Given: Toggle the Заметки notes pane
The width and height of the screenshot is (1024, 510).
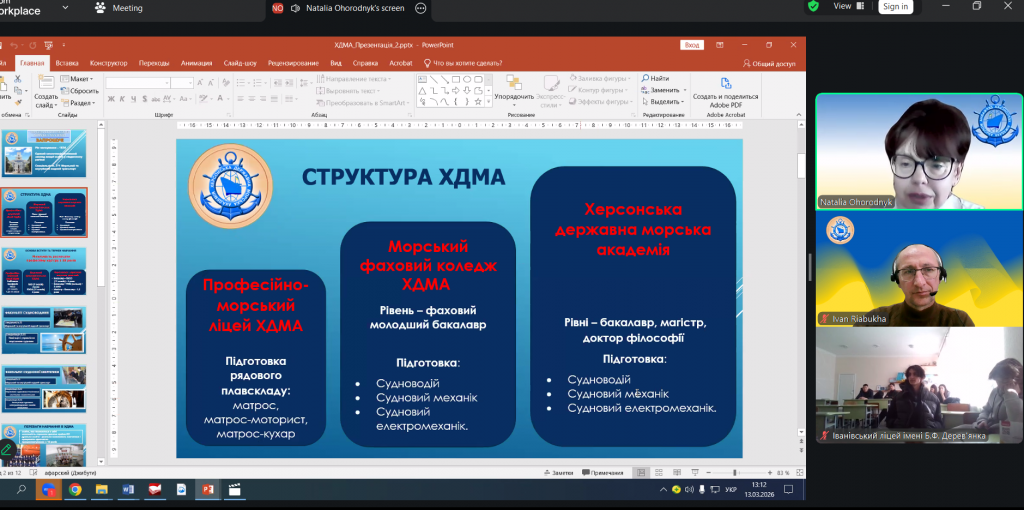Looking at the screenshot, I should click(x=558, y=473).
